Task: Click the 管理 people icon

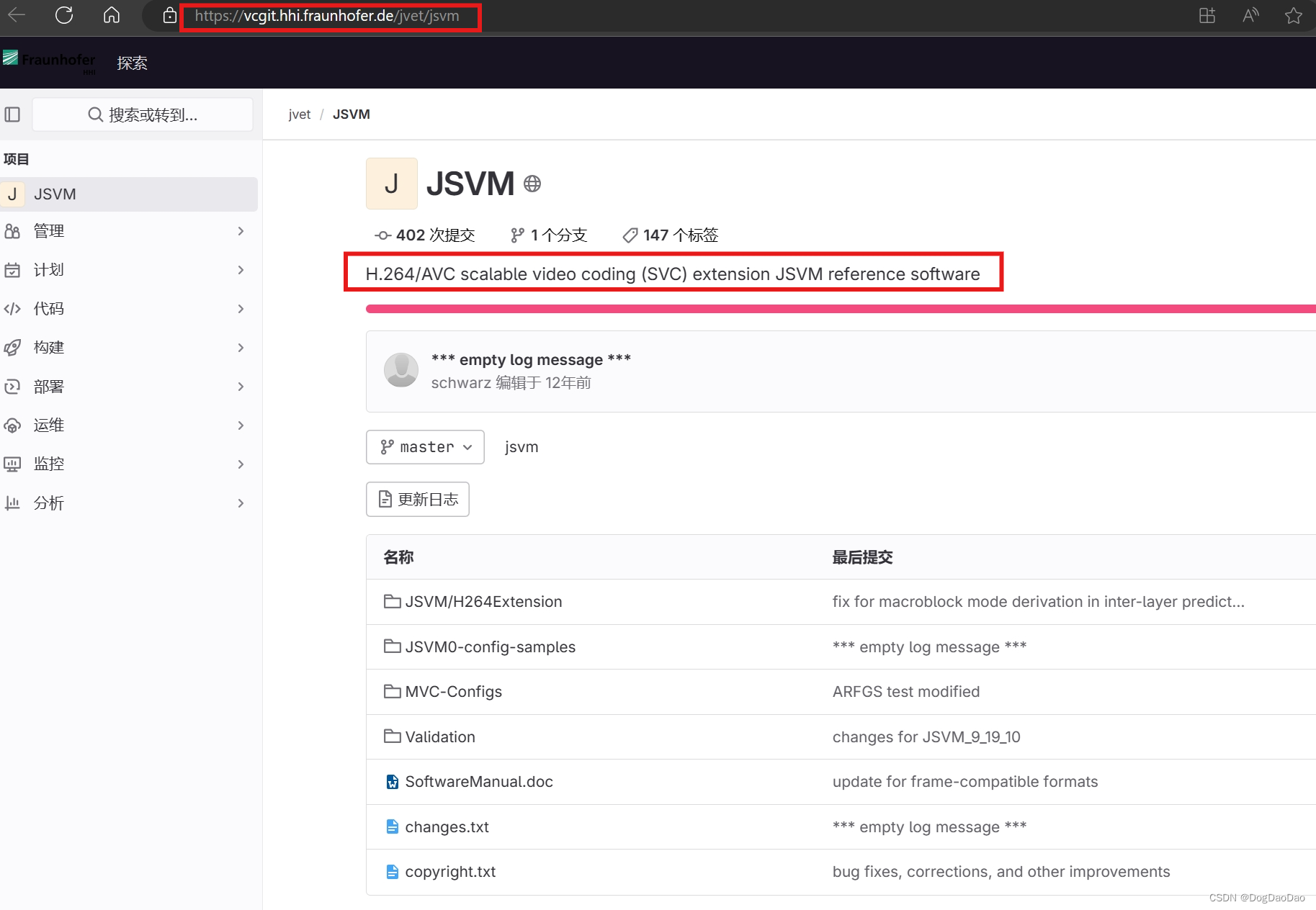Action: click(x=12, y=231)
